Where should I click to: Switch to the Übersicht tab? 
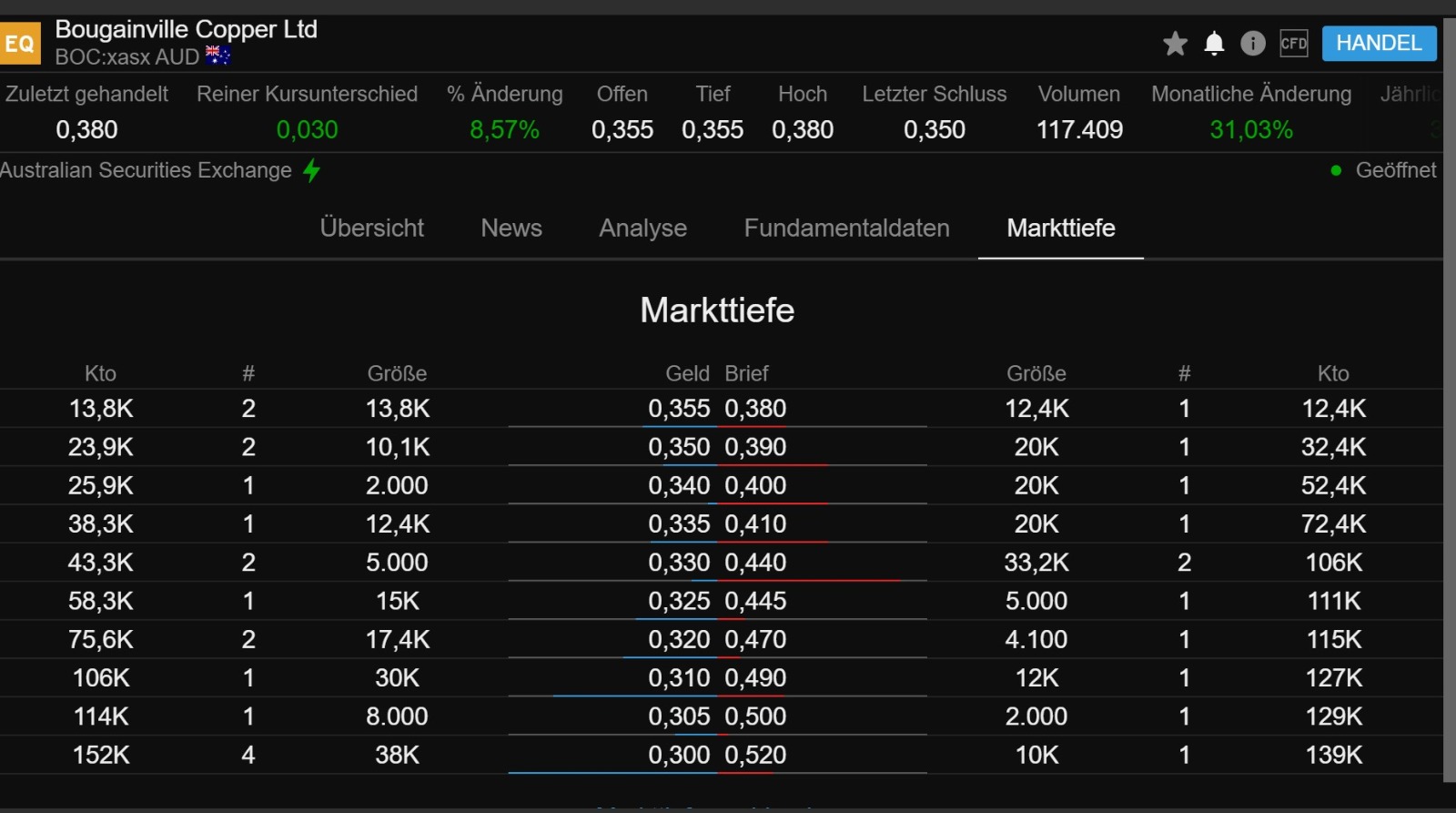pyautogui.click(x=372, y=228)
